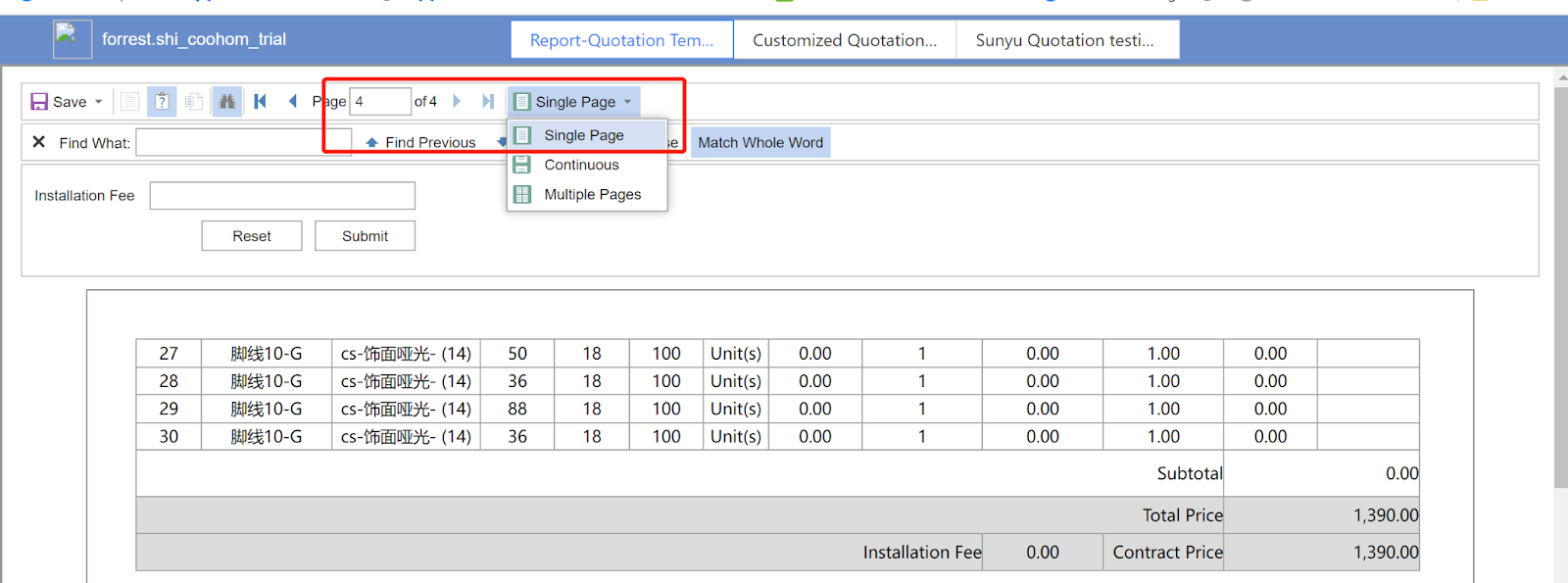Toggle the binoculars search icon
This screenshot has height=583, width=1568.
coord(227,102)
